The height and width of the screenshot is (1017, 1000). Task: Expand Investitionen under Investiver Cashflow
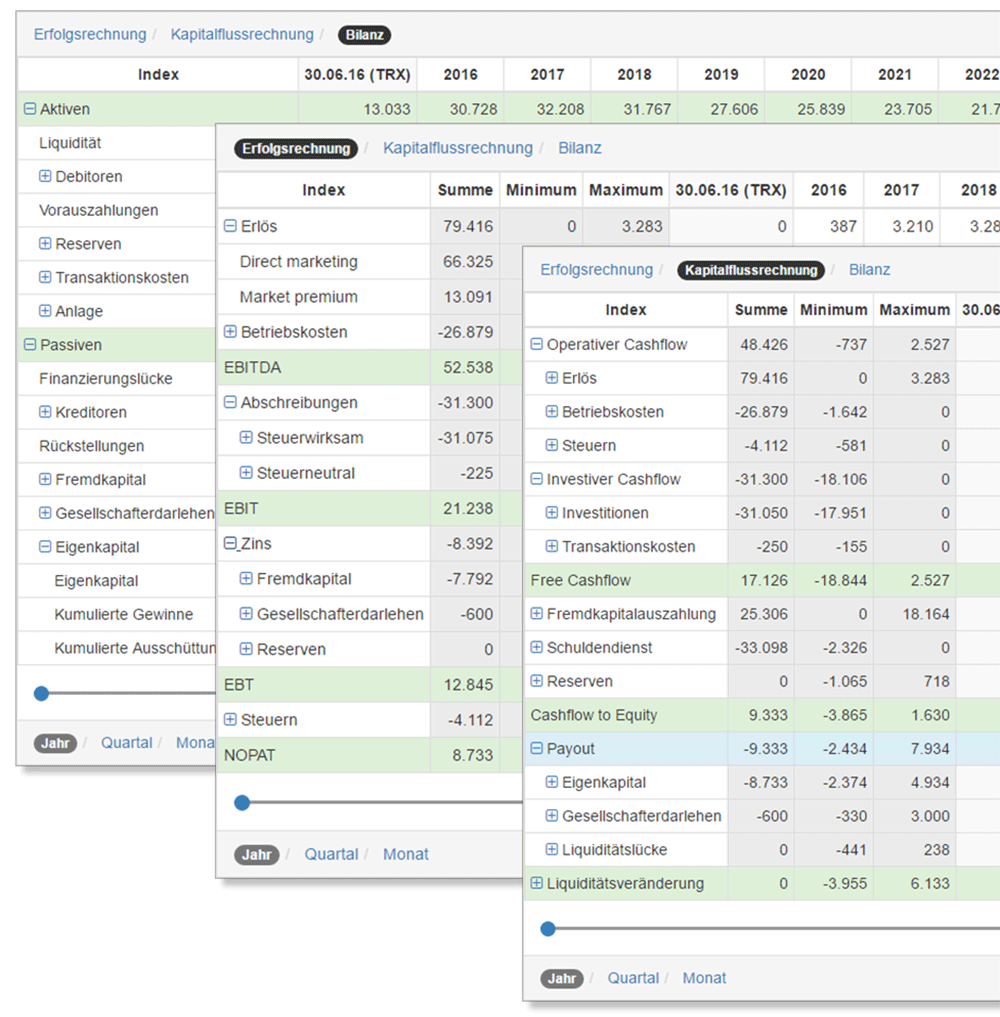point(552,513)
